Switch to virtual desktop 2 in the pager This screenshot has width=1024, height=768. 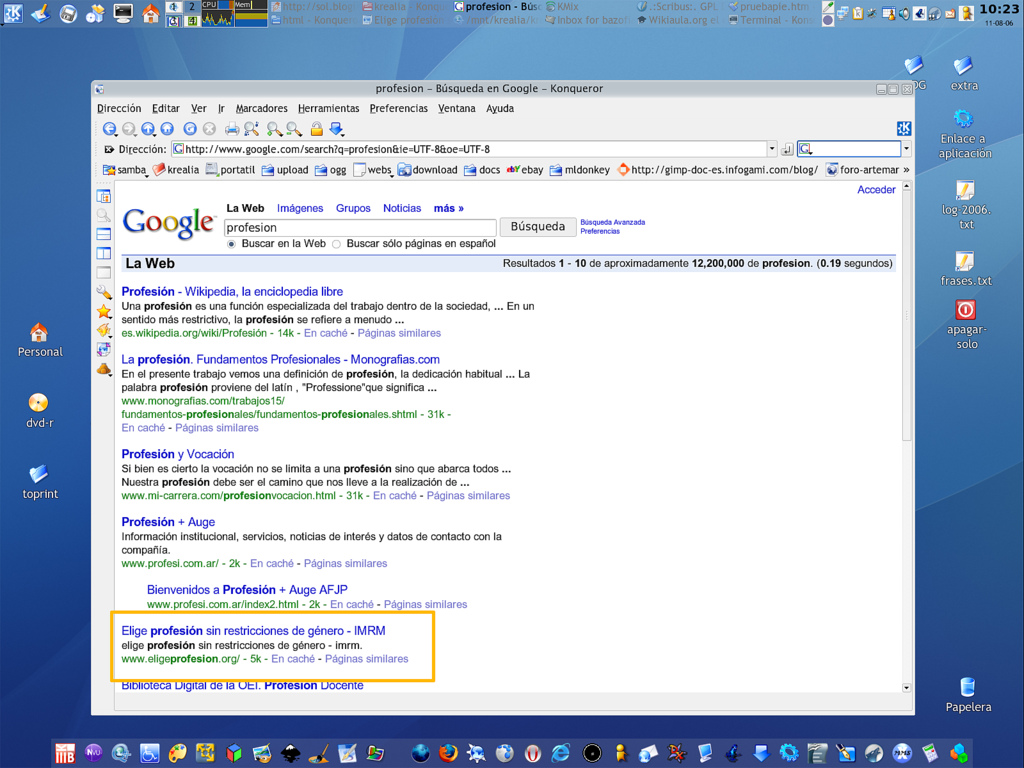pos(192,7)
